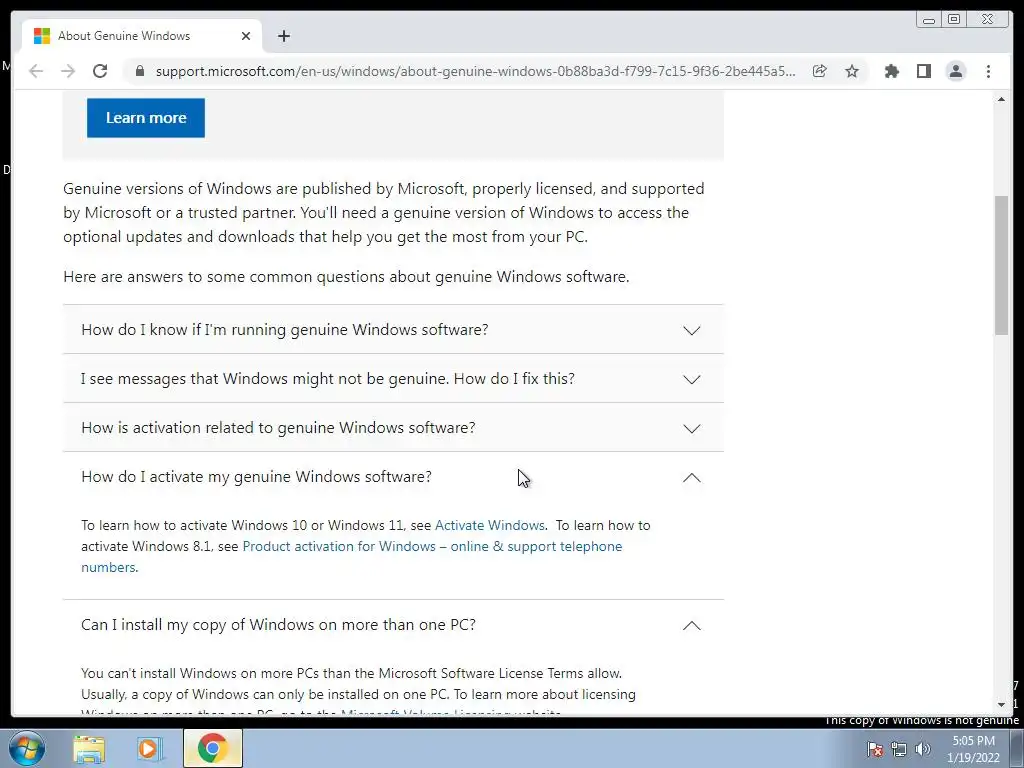Click scrollbar down arrow

tap(1001, 705)
